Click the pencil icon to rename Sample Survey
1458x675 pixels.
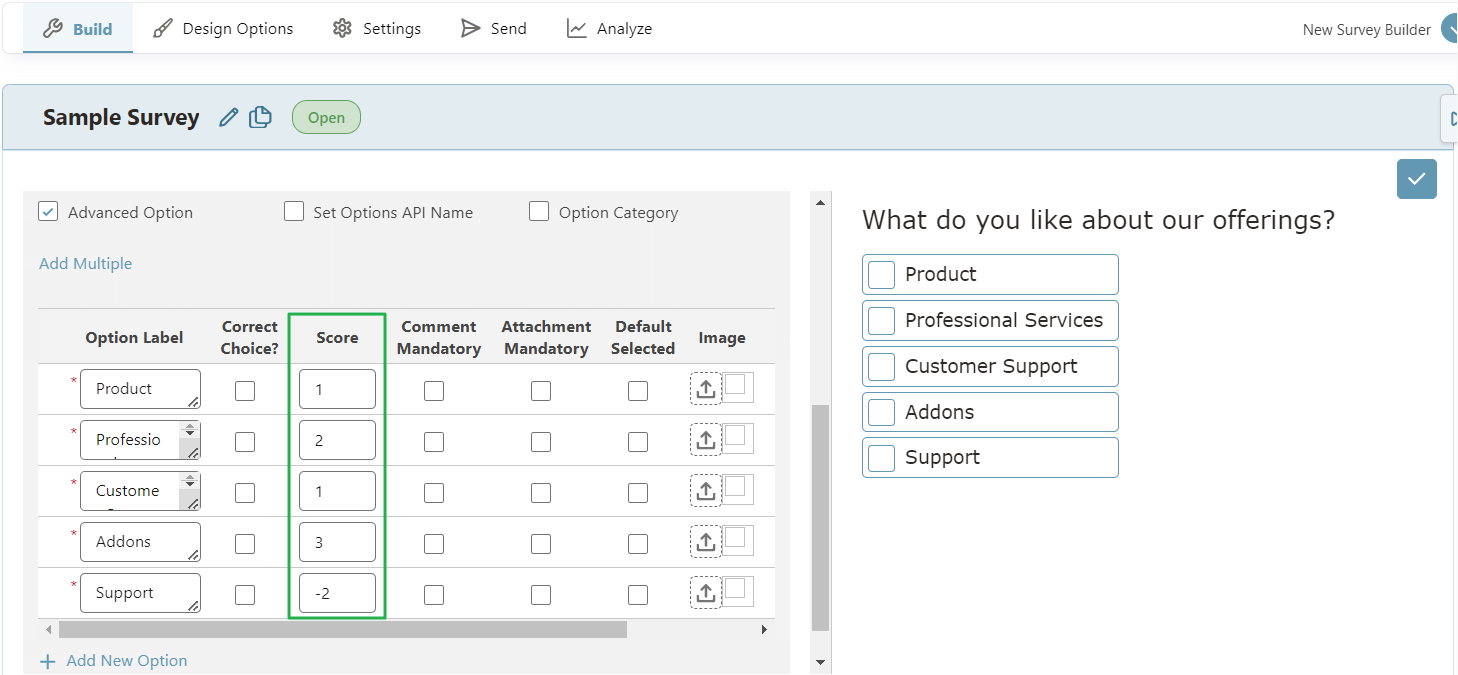click(x=228, y=117)
